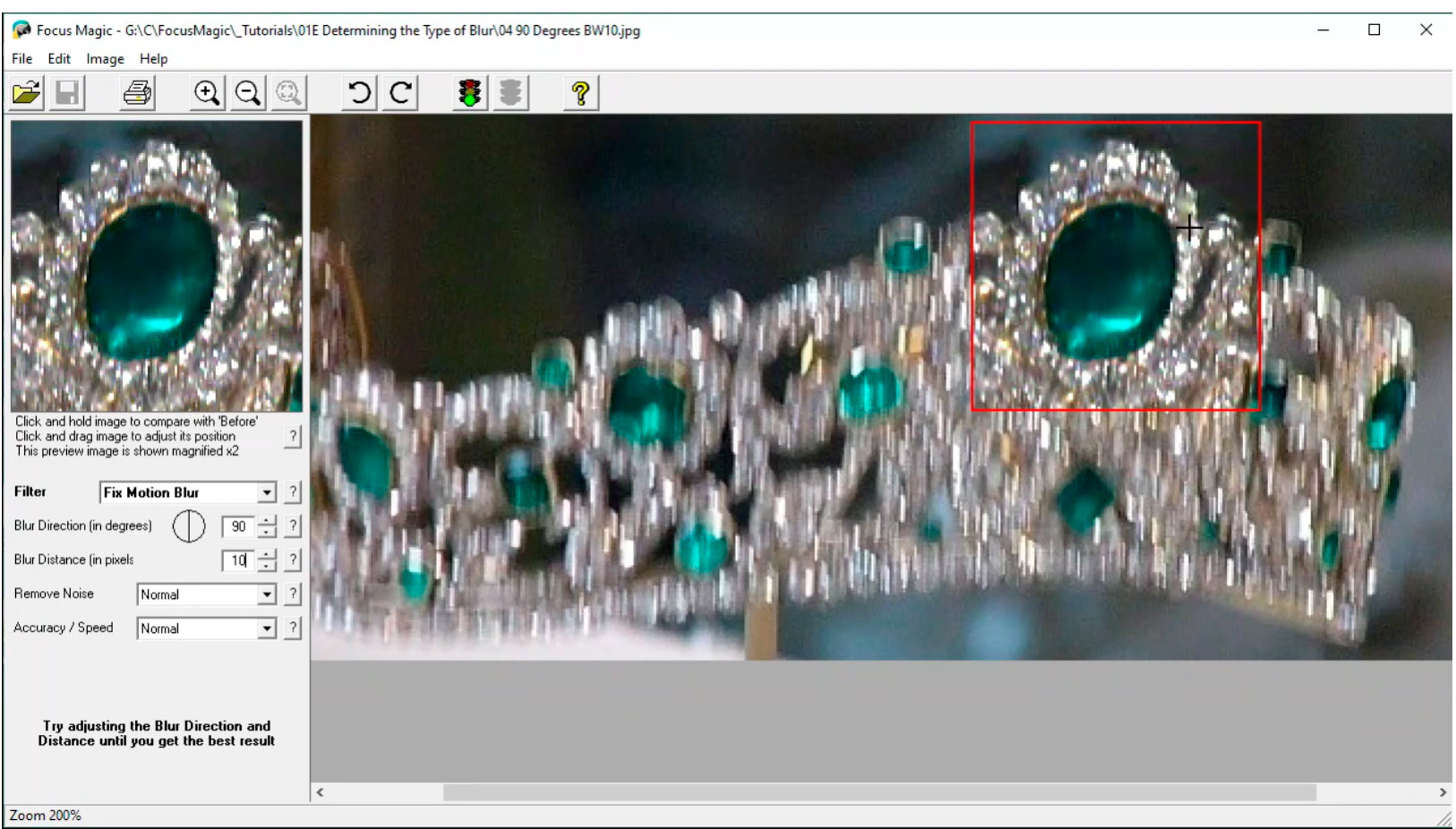Zoom out with the magnifier minus icon
The image size is (1456, 829).
click(248, 93)
